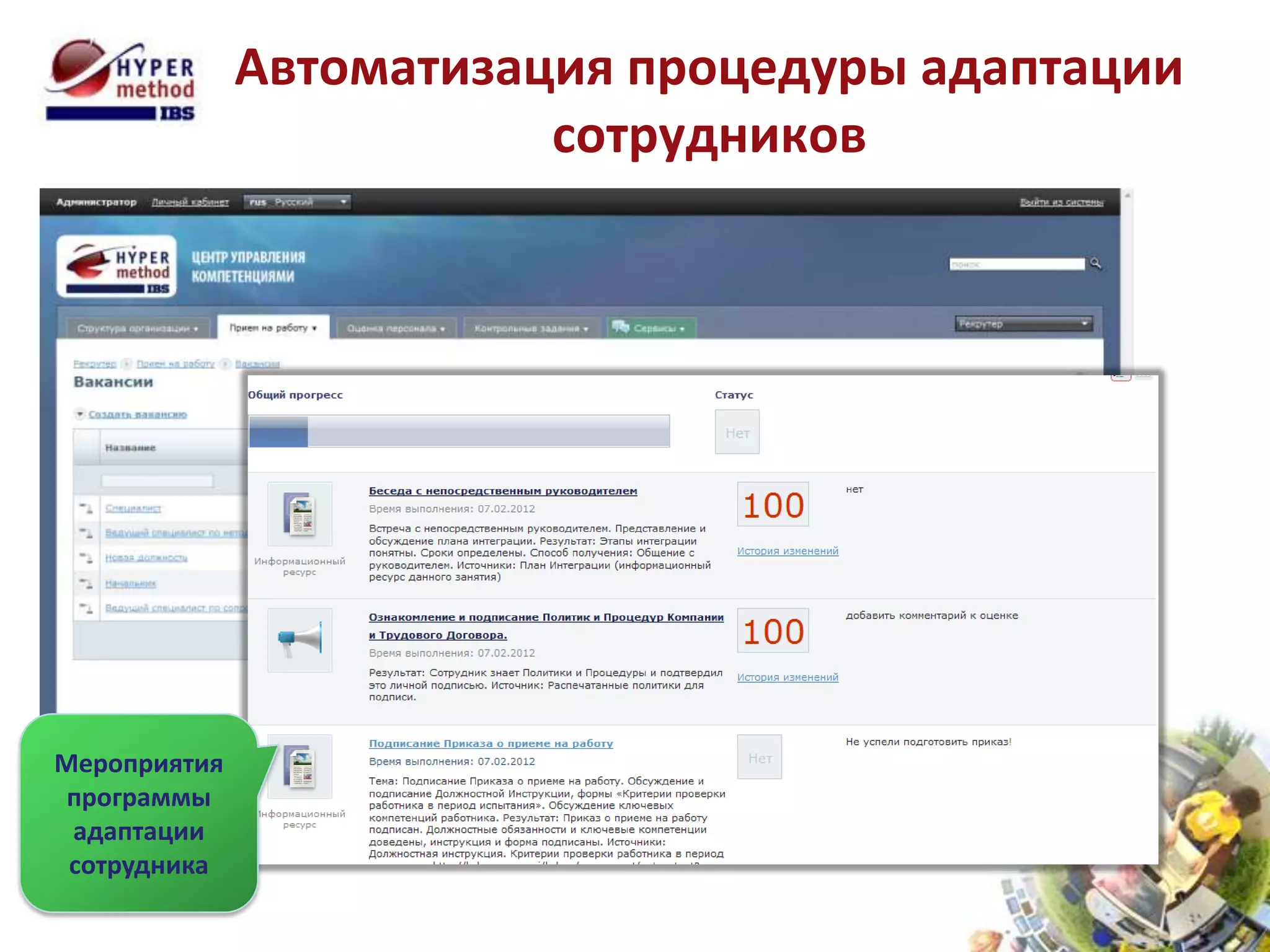Click the 100 score for Беседа с руководителем

pyautogui.click(x=773, y=505)
